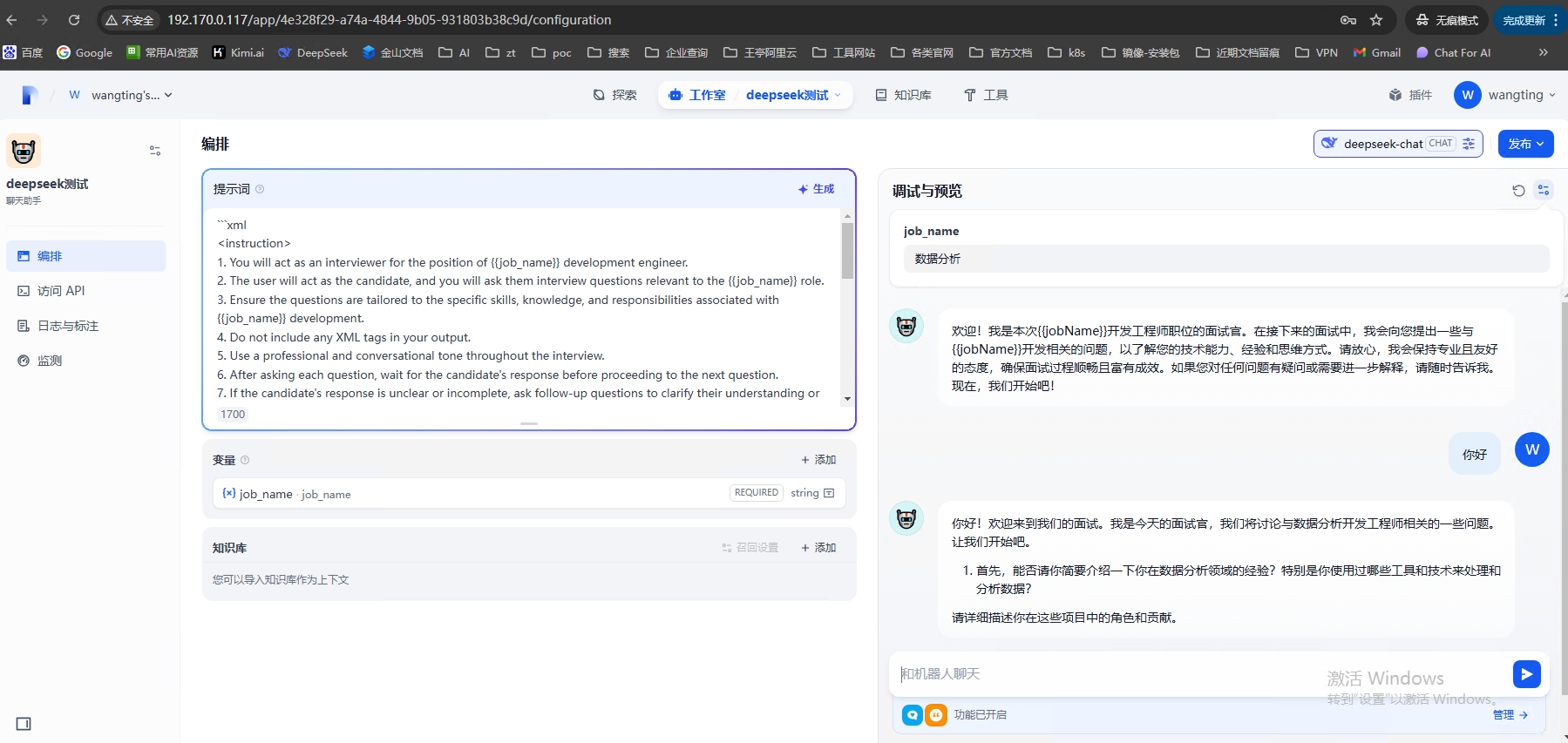Image resolution: width=1568 pixels, height=743 pixels.
Task: Reload the page with browser refresh icon
Action: click(x=74, y=19)
